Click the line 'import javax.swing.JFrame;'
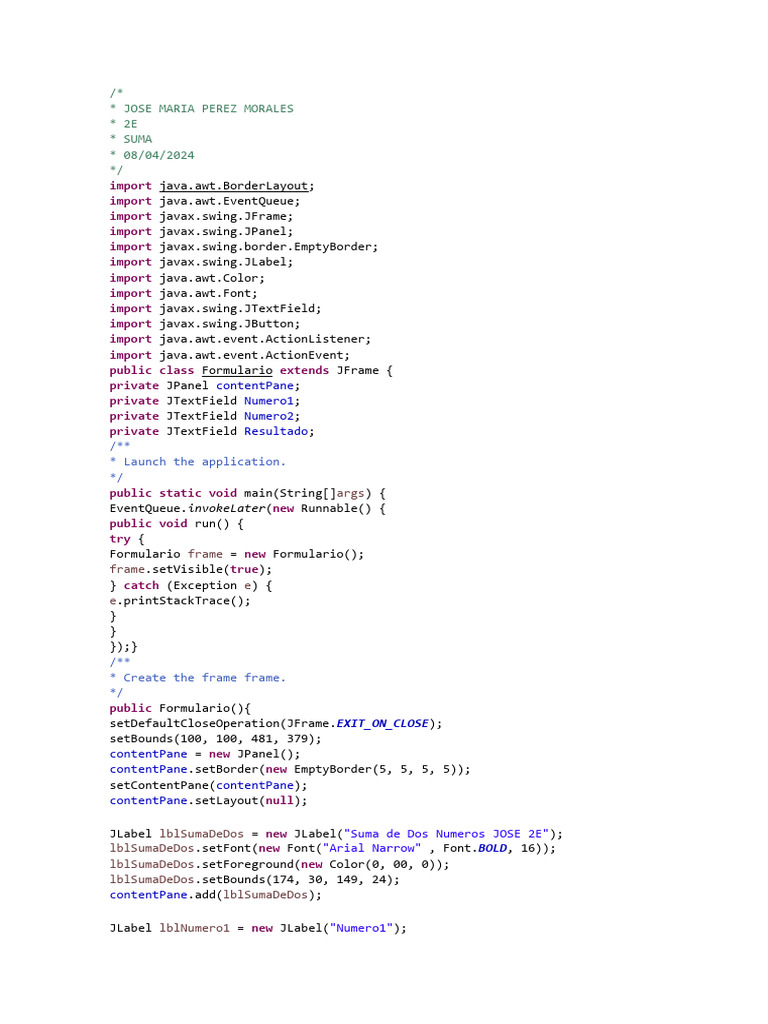The height and width of the screenshot is (1024, 768). [x=201, y=216]
